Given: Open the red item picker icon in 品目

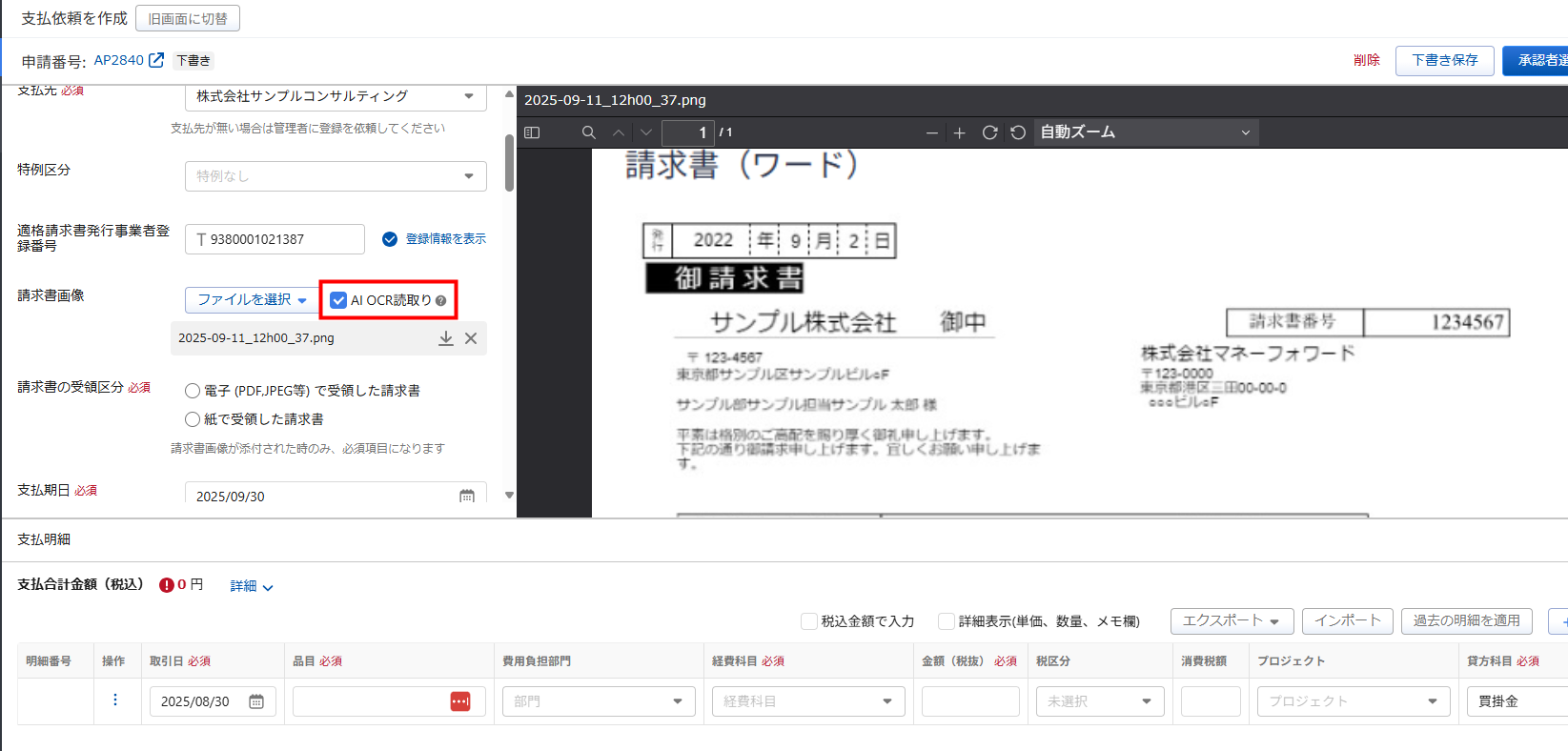Looking at the screenshot, I should coord(459,701).
